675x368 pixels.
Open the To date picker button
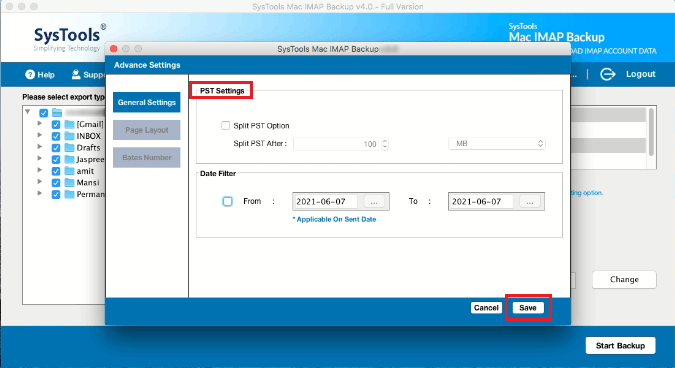pos(529,201)
